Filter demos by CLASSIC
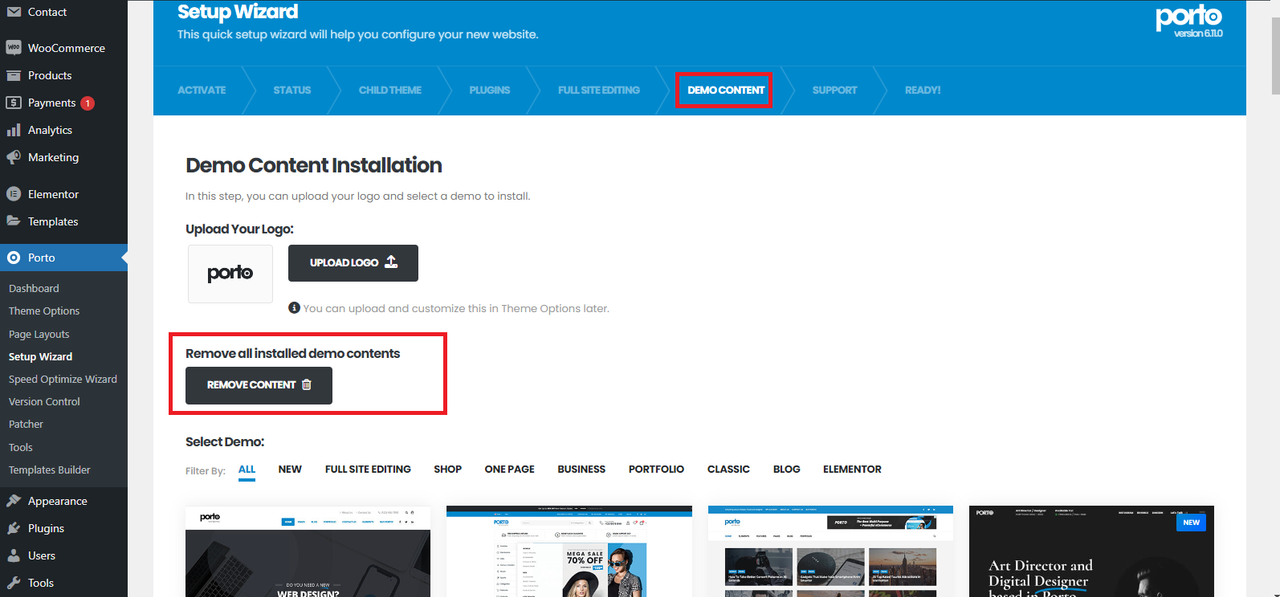The image size is (1280, 597). pyautogui.click(x=729, y=469)
